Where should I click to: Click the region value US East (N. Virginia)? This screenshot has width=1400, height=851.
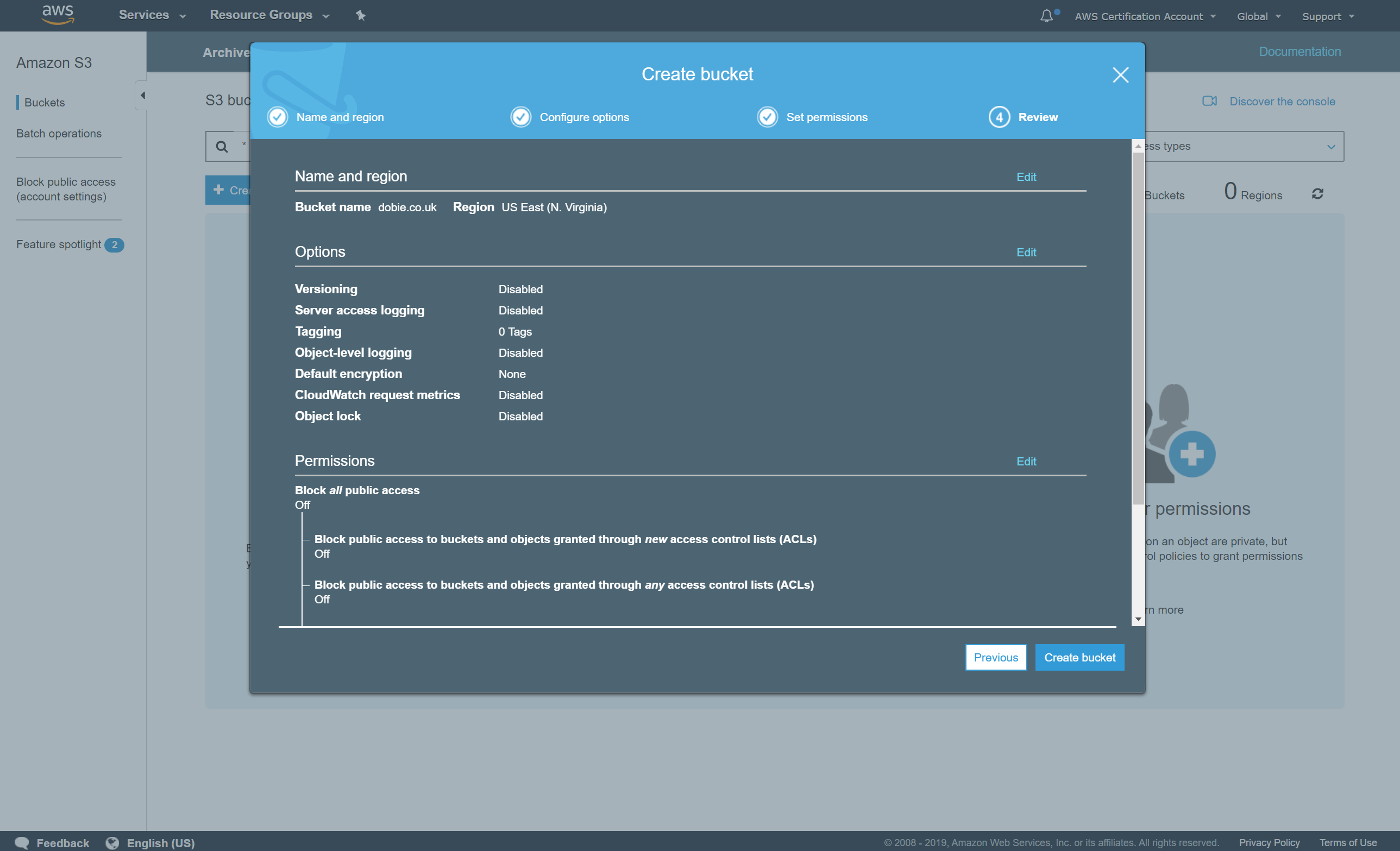(x=554, y=207)
